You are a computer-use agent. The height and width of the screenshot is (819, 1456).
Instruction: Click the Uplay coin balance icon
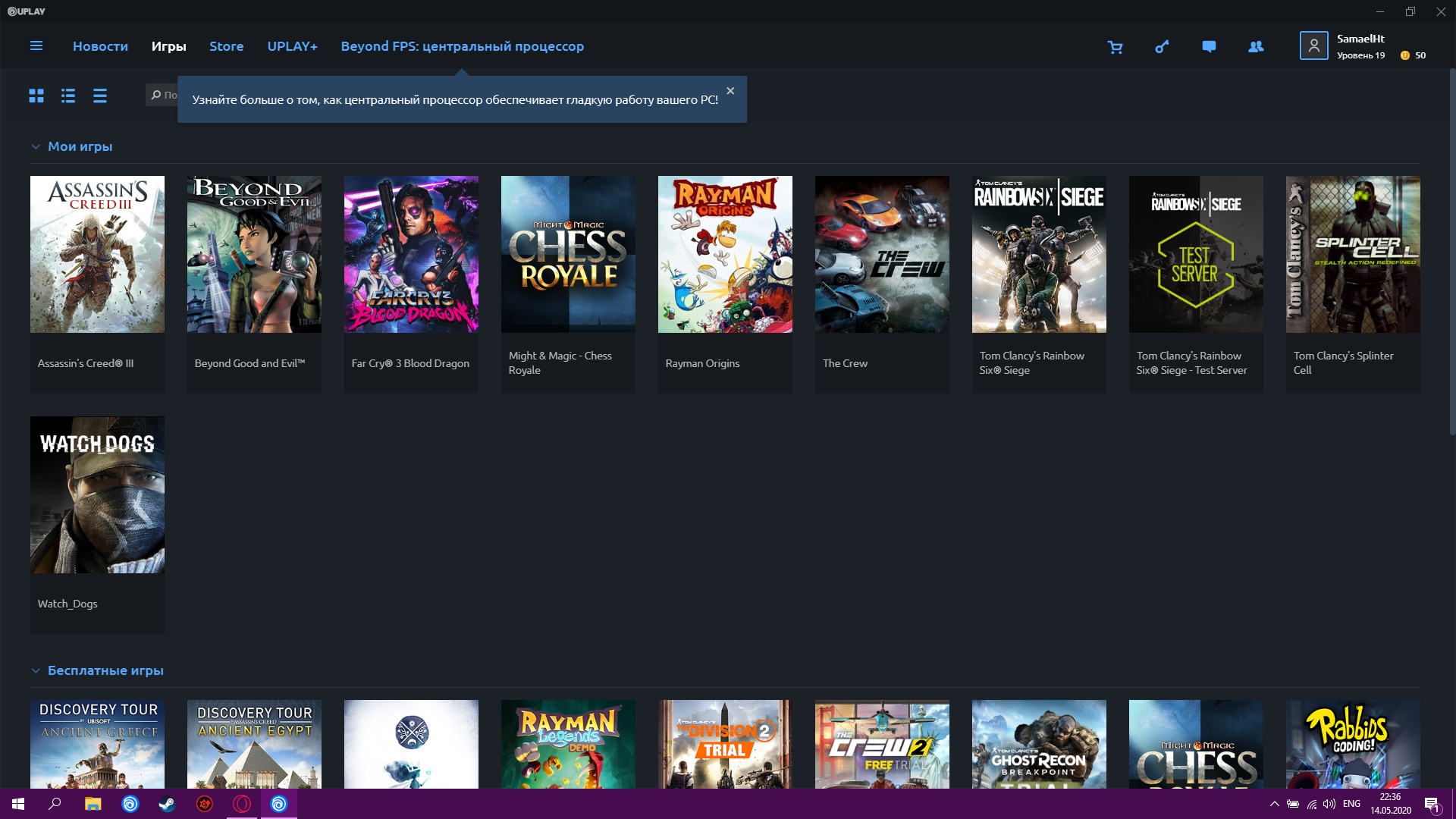1404,55
